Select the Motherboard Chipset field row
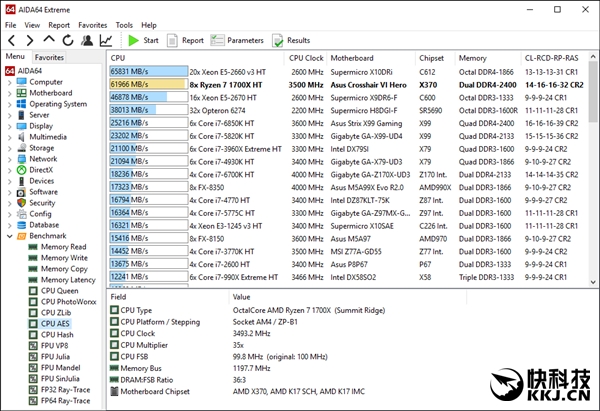 coord(287,391)
